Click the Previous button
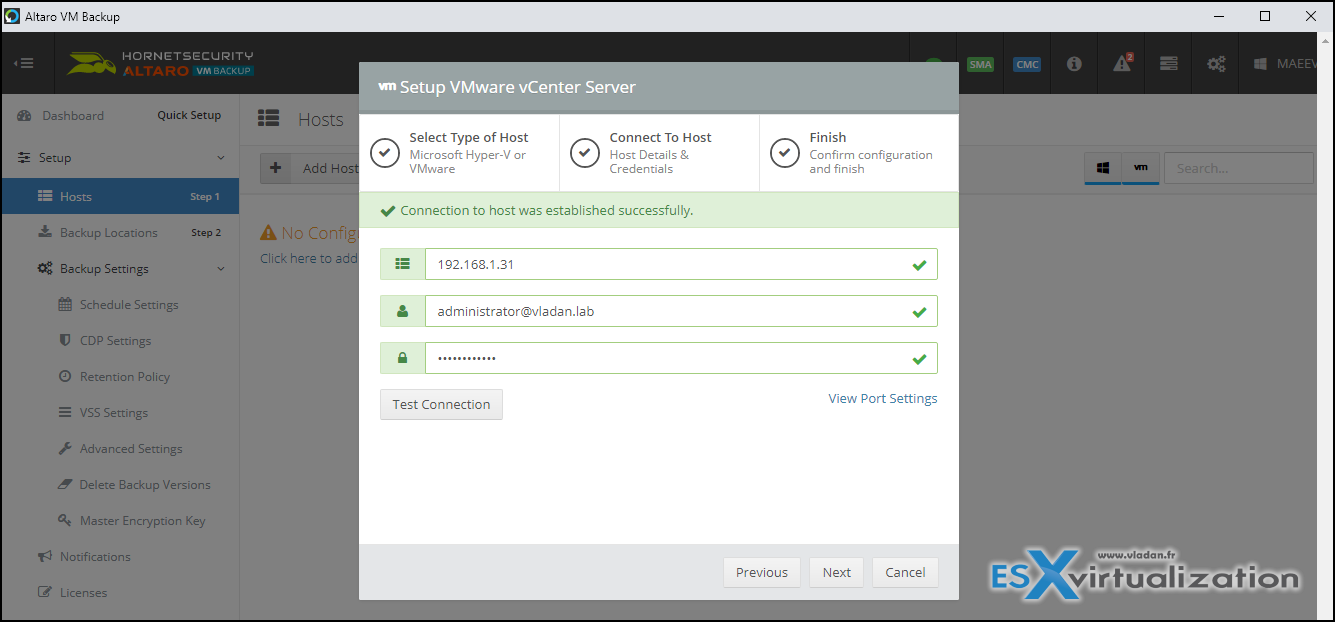Viewport: 1335px width, 622px height. pos(762,572)
